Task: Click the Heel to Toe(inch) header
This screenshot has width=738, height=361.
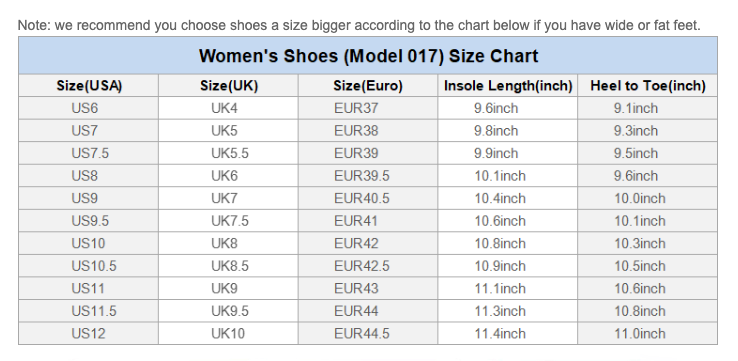Action: coord(648,86)
